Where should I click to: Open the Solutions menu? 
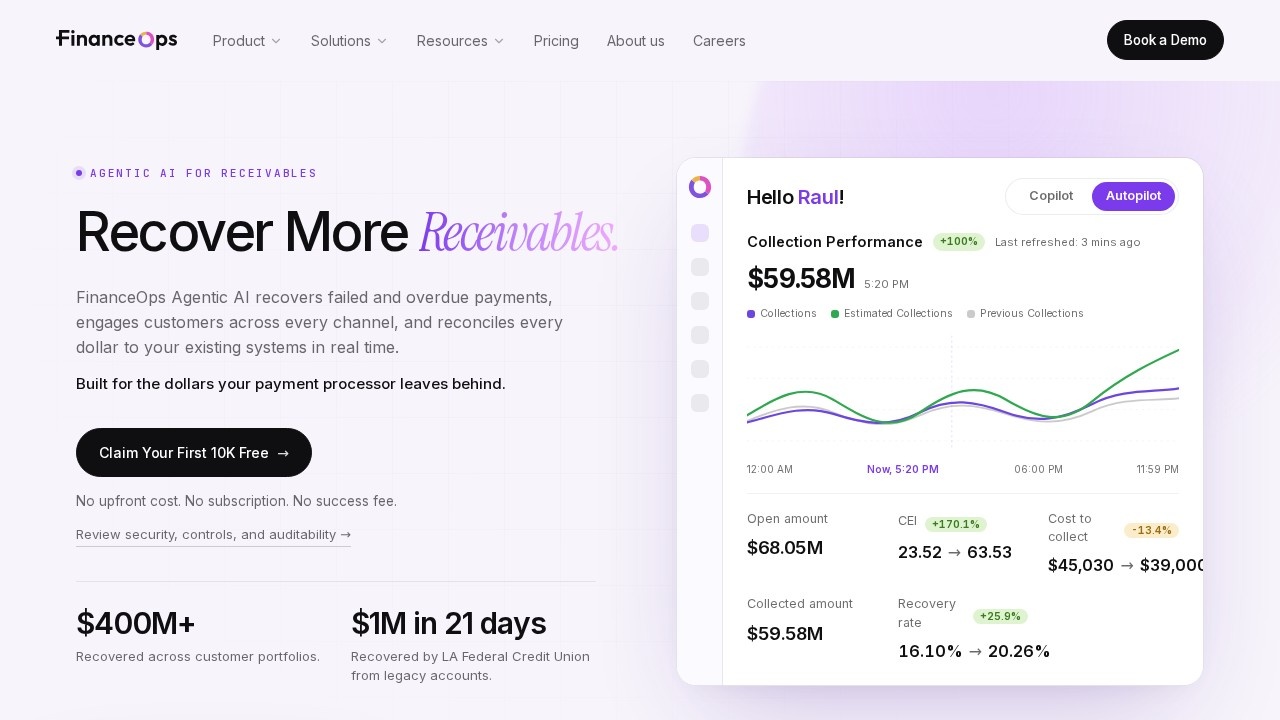click(x=349, y=41)
